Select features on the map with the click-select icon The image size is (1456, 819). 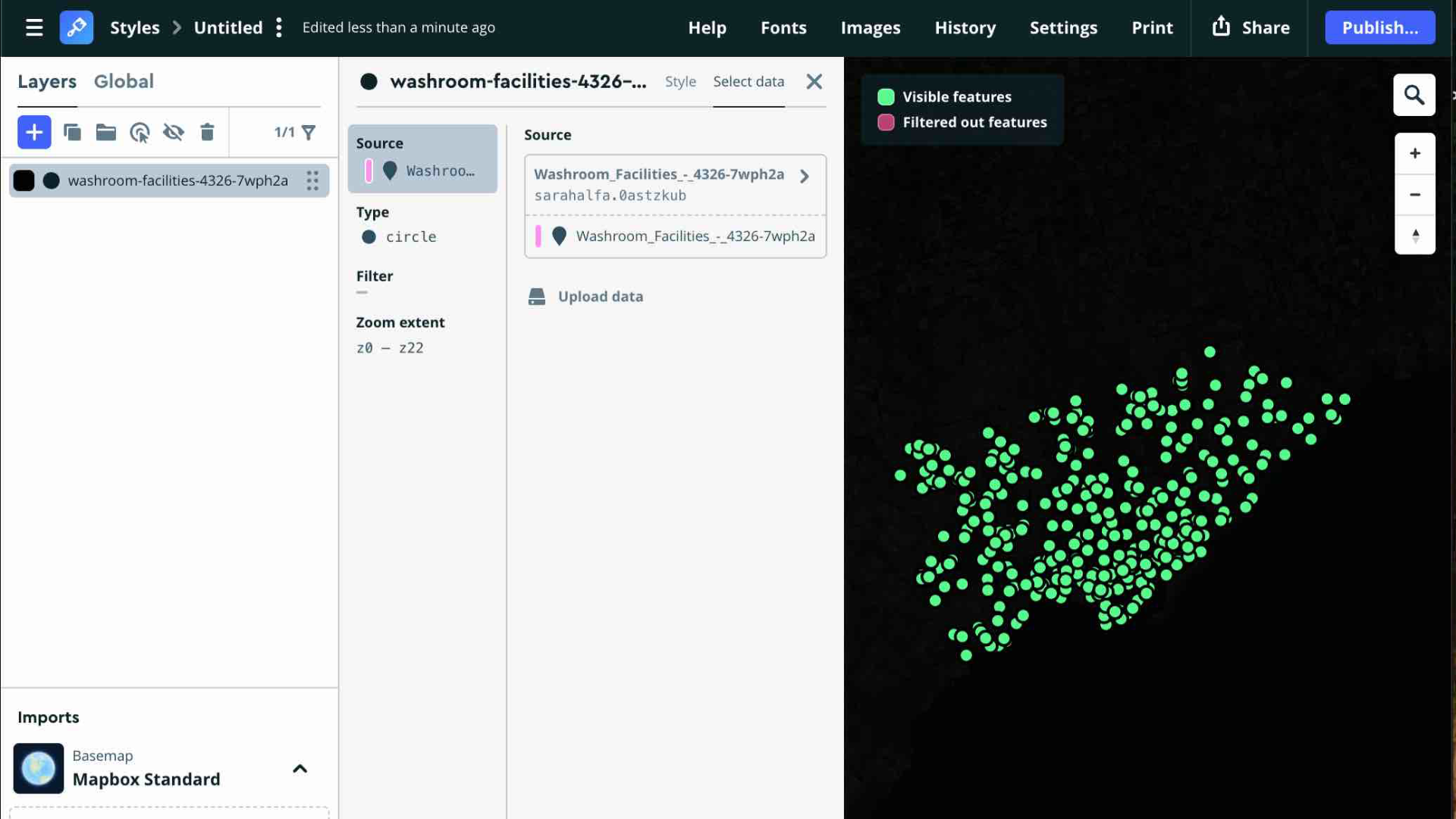pos(140,132)
